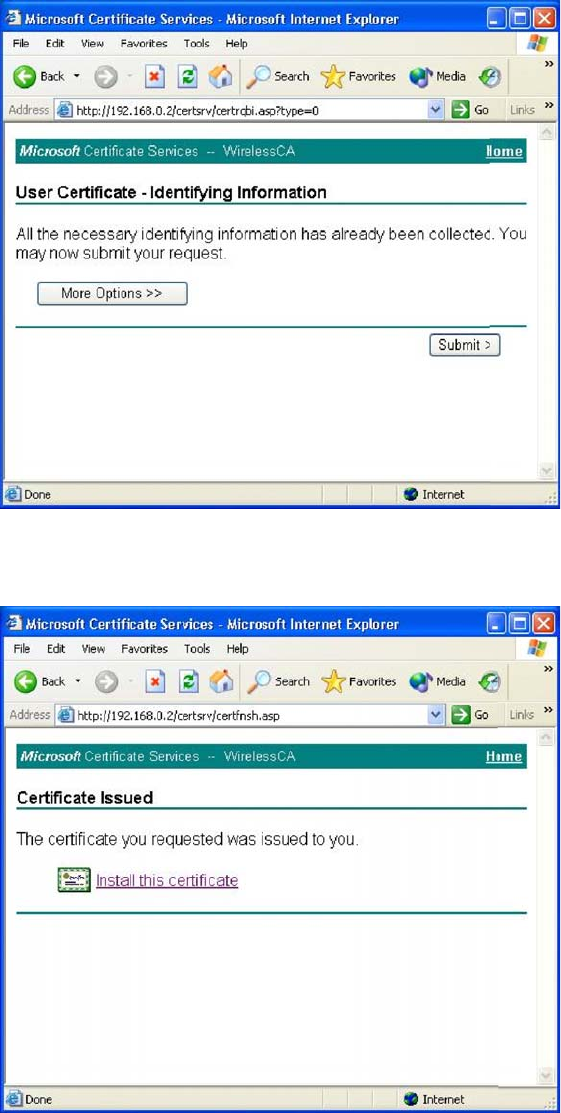Submit the certificate request
Image resolution: width=561 pixels, height=1113 pixels.
coord(465,345)
